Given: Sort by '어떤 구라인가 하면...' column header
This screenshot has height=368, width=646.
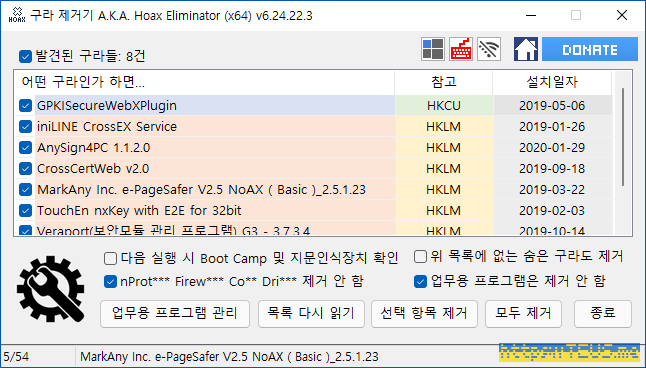Looking at the screenshot, I should coord(204,82).
